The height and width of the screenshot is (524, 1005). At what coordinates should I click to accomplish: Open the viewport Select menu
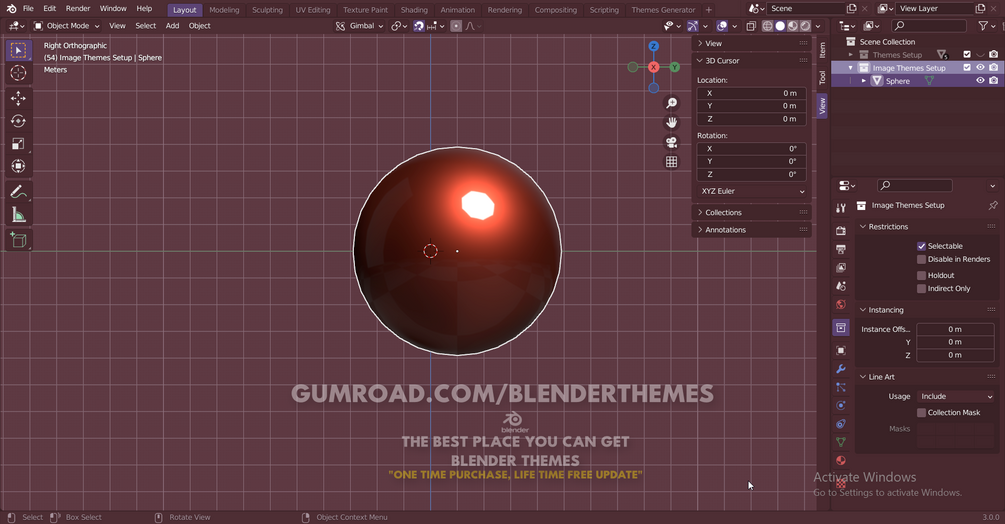pyautogui.click(x=145, y=26)
